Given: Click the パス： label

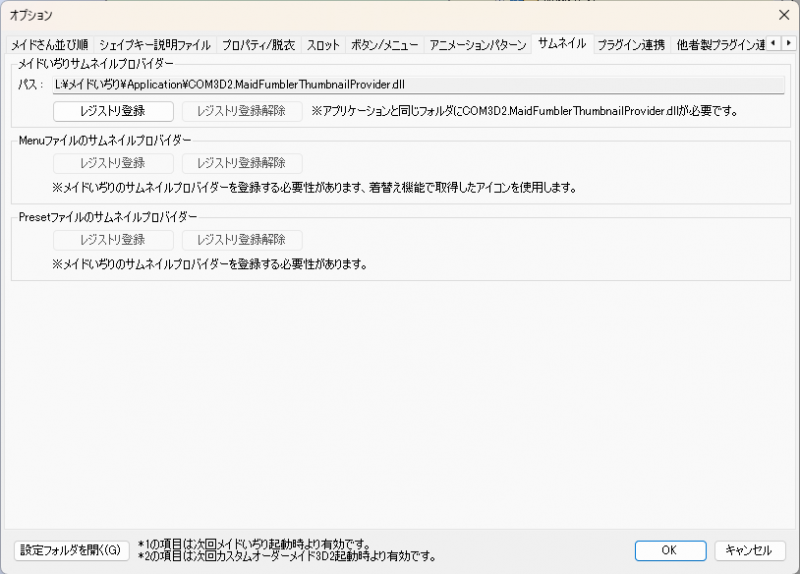Looking at the screenshot, I should point(31,85).
